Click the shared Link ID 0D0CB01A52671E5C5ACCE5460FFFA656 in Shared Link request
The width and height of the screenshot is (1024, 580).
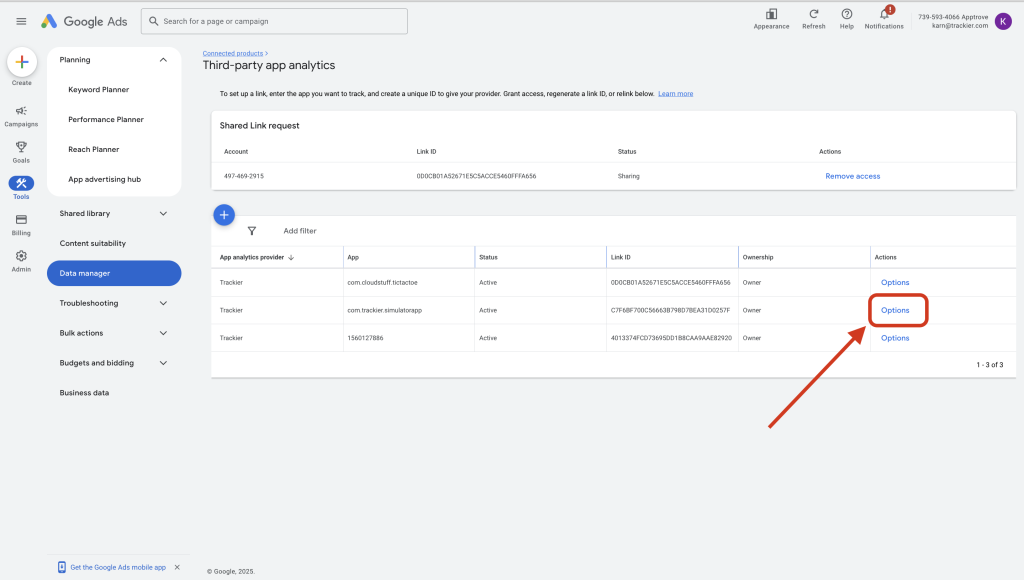476,176
